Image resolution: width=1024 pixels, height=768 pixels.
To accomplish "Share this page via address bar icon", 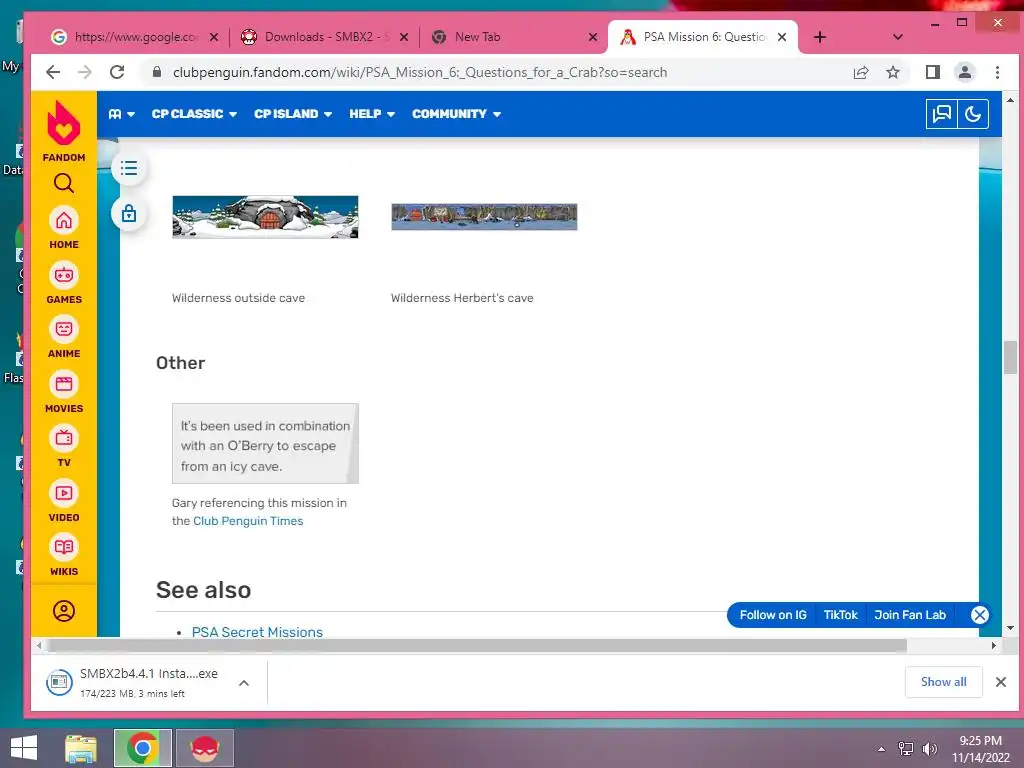I will point(861,72).
